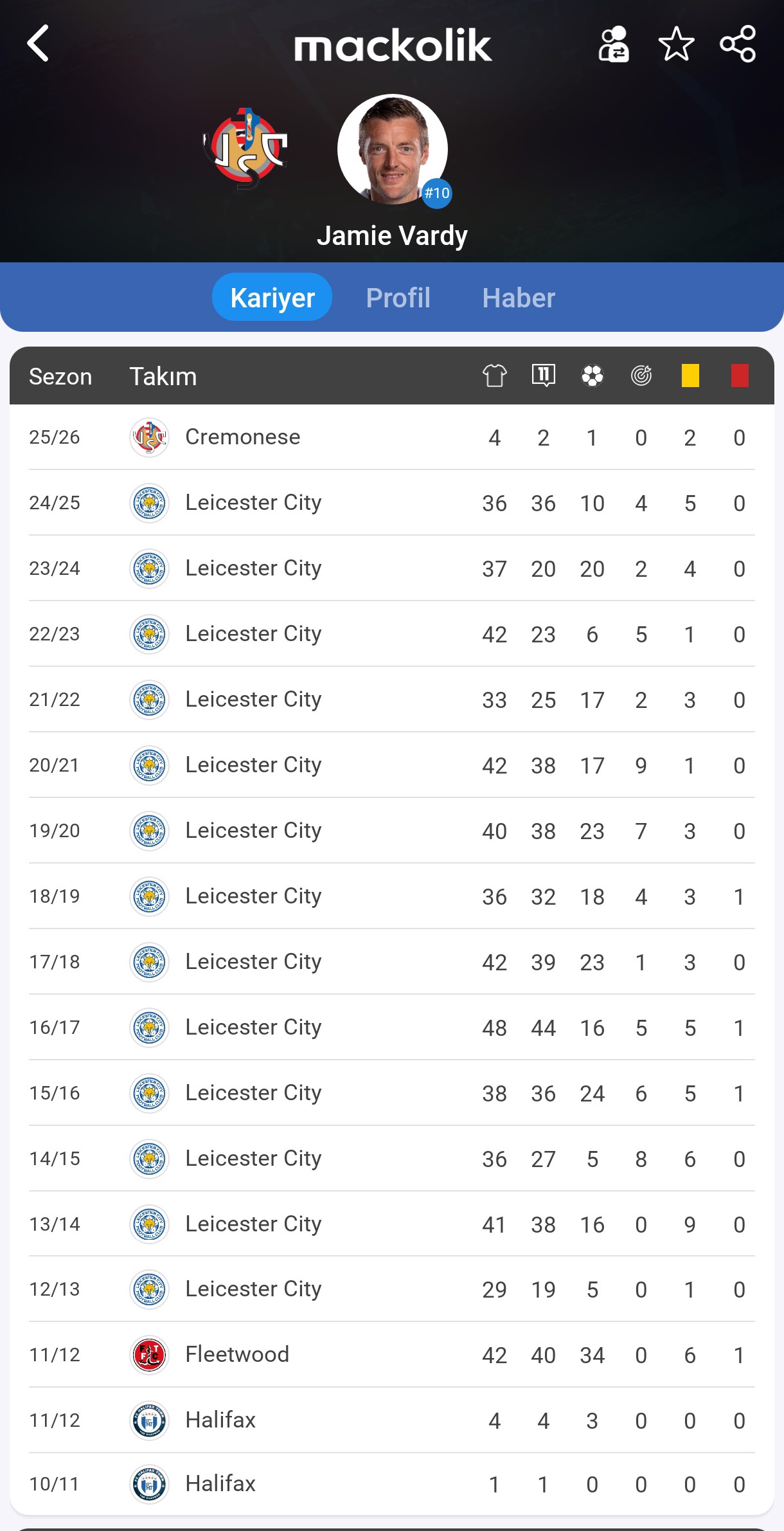Select the Kariyer tab
784x1531 pixels.
click(x=272, y=297)
